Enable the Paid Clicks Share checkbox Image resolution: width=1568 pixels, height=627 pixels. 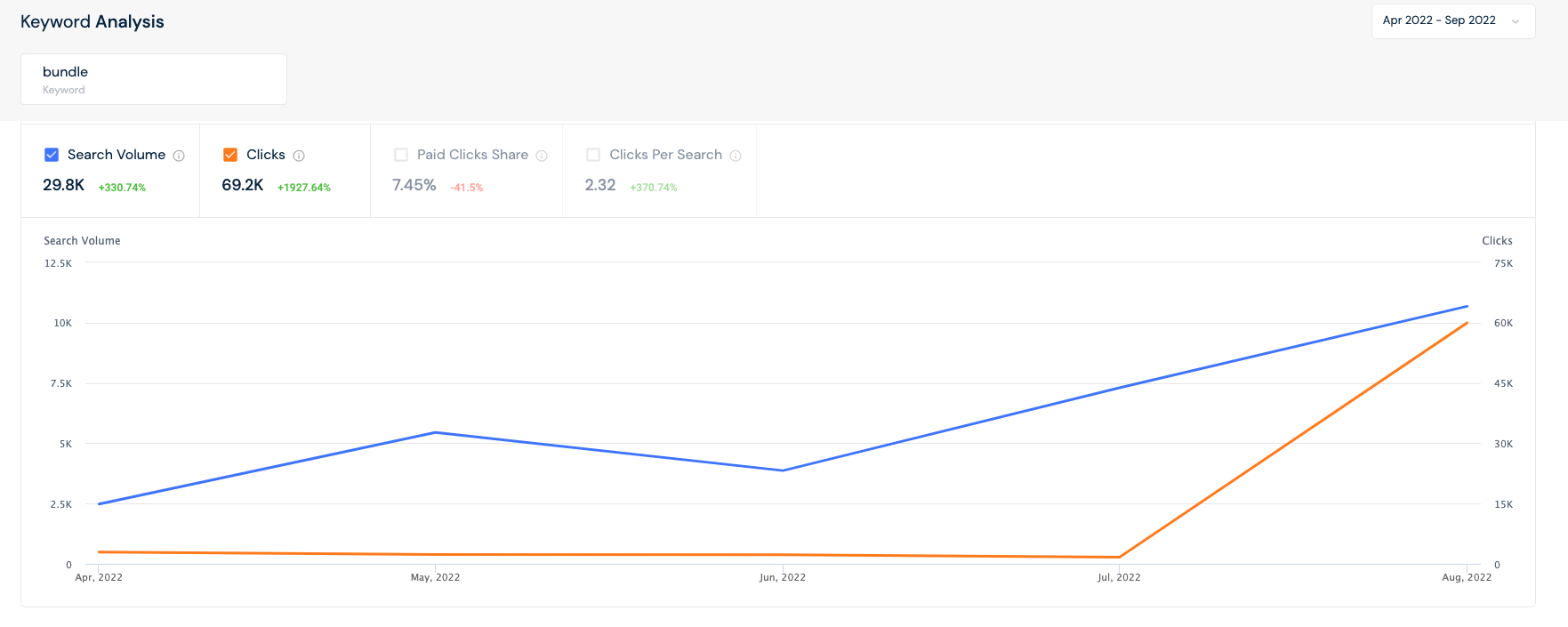click(401, 155)
